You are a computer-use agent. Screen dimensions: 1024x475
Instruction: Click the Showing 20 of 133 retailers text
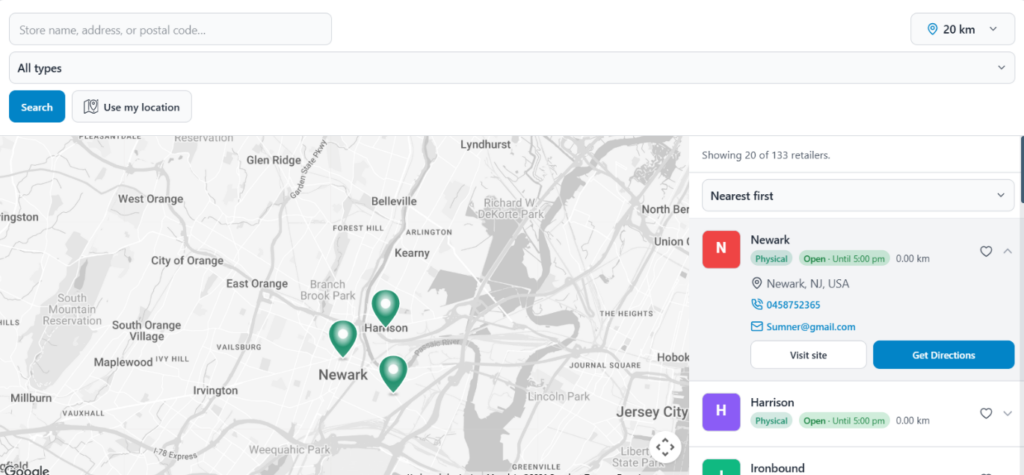click(765, 156)
